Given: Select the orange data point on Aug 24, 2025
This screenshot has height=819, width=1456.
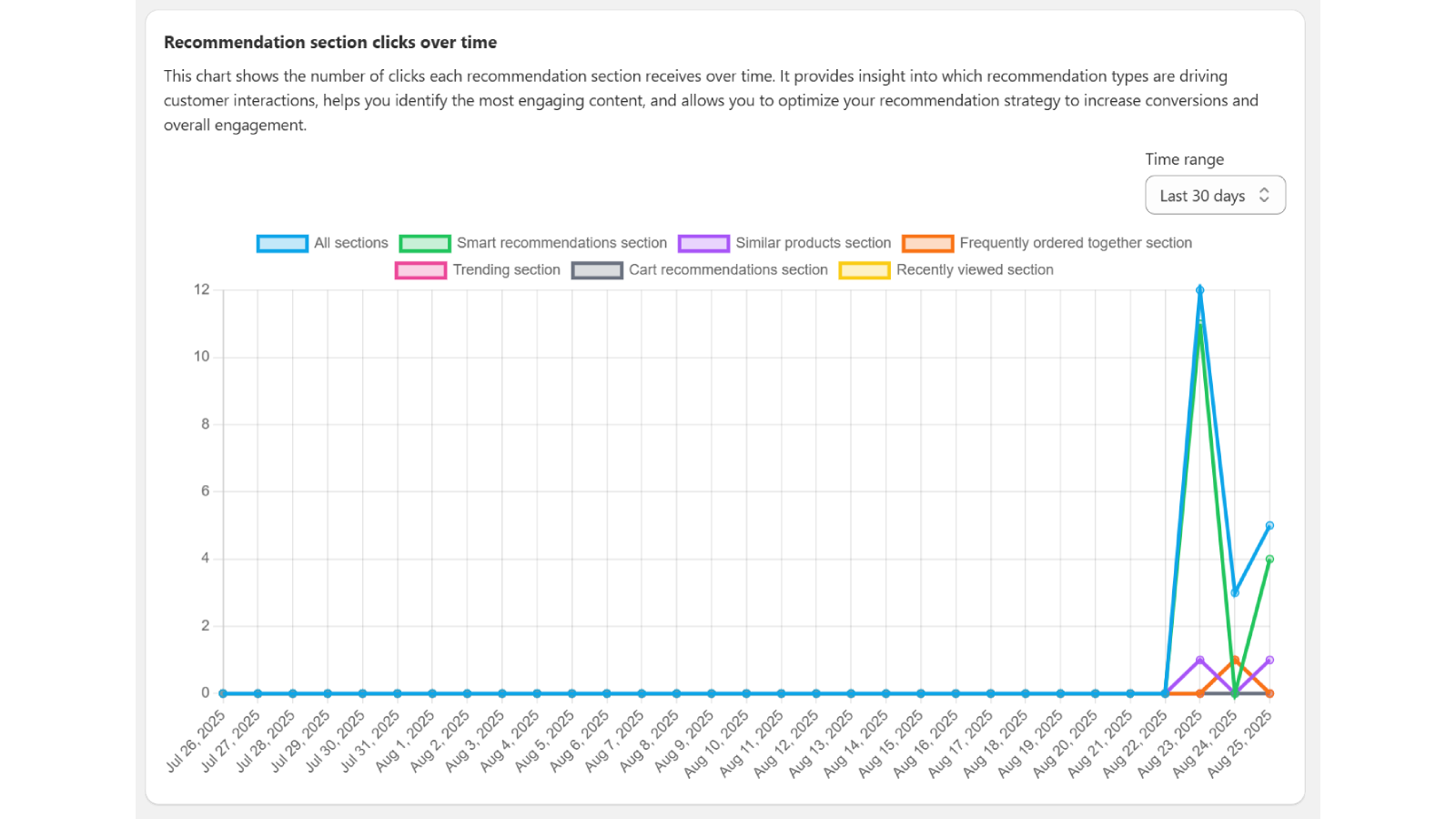Looking at the screenshot, I should [1235, 659].
